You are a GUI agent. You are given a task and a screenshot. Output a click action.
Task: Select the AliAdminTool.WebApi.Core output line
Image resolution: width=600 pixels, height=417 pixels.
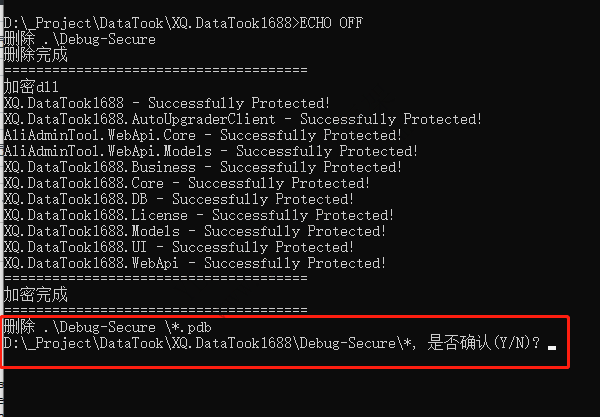(203, 135)
